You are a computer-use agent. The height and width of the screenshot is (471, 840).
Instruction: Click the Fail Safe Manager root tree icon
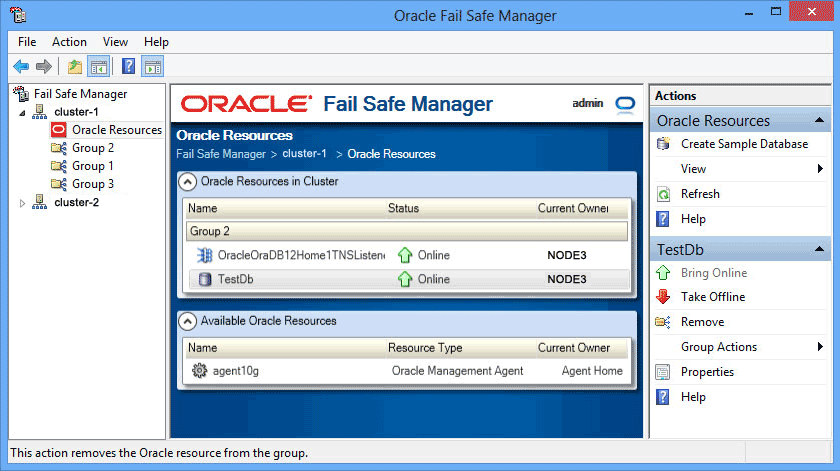21,94
